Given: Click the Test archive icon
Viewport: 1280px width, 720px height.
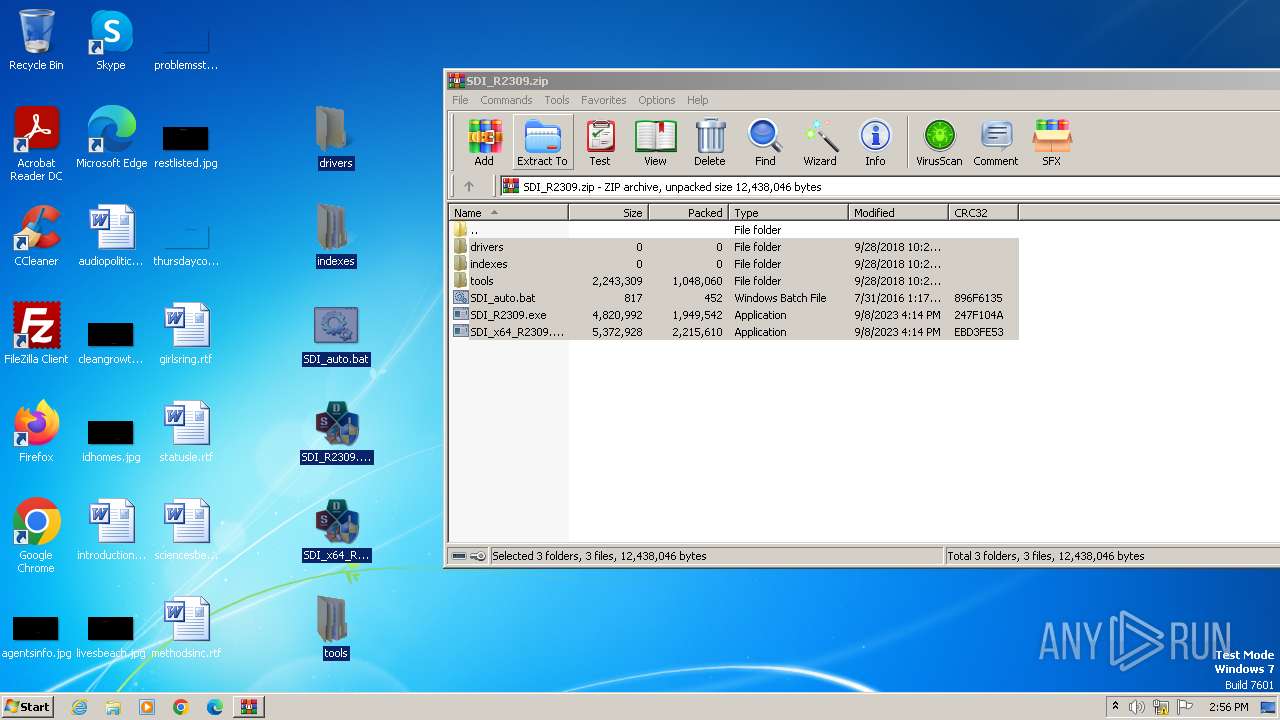Looking at the screenshot, I should point(600,142).
